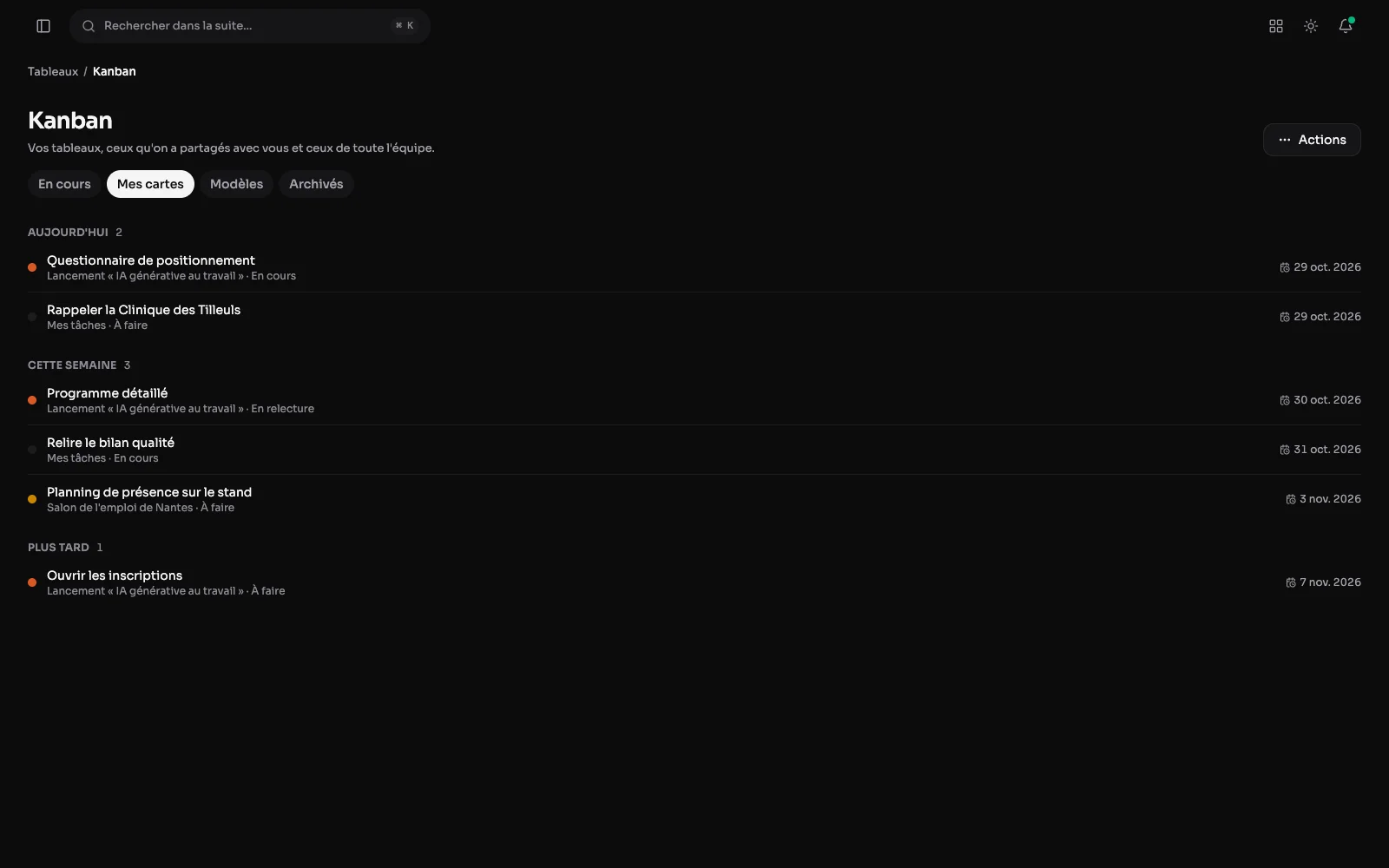Toggle the sidebar panel icon
This screenshot has width=1389, height=868.
pos(43,26)
